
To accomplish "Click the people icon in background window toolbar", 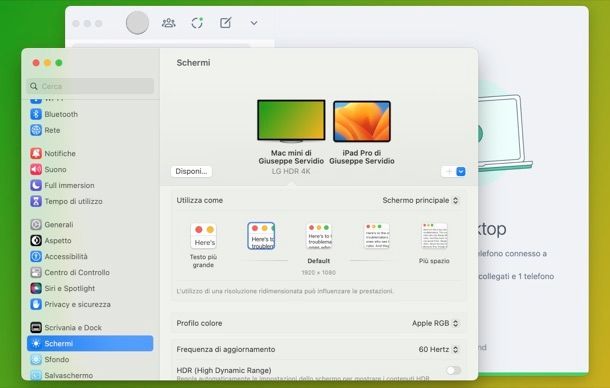I will click(168, 23).
